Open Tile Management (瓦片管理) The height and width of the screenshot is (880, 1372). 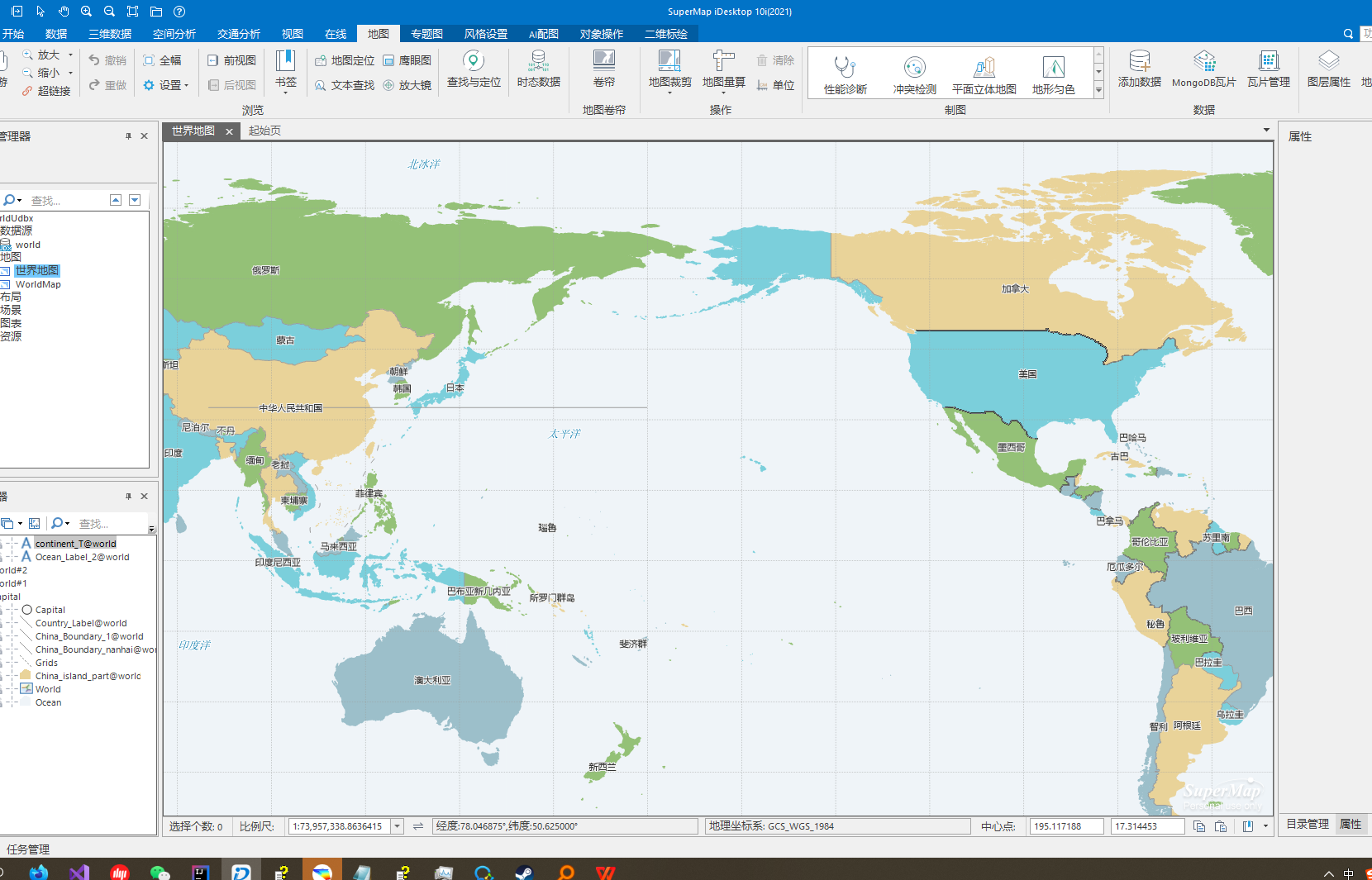click(x=1268, y=69)
